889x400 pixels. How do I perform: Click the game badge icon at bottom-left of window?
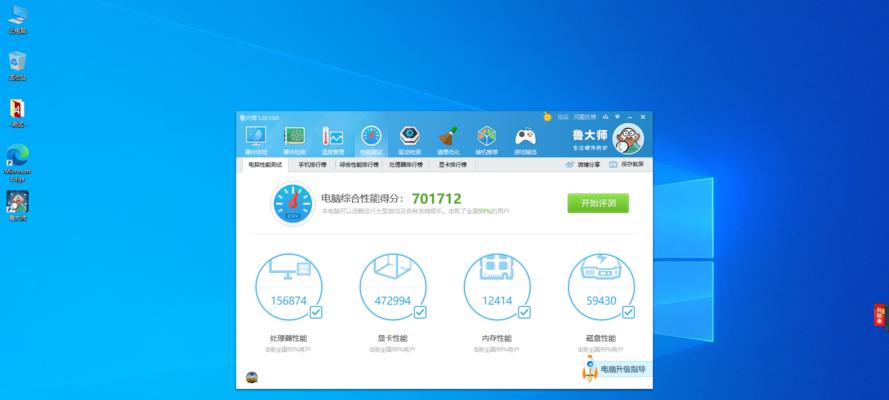click(252, 377)
